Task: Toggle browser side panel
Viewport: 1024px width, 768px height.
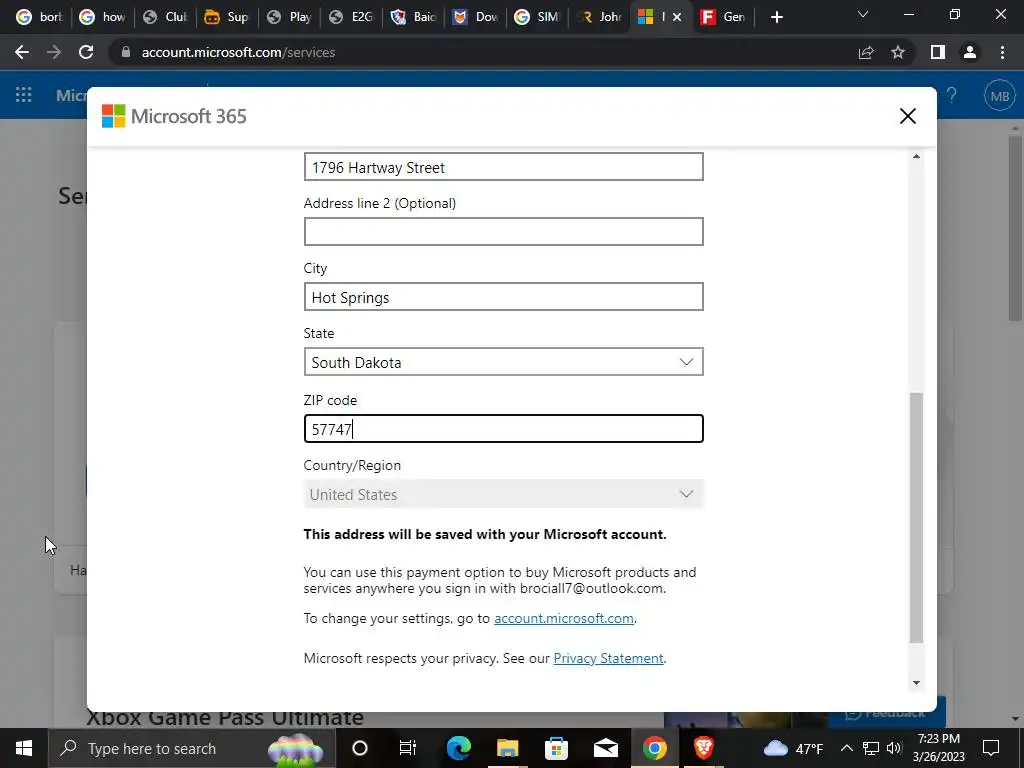Action: 938,52
